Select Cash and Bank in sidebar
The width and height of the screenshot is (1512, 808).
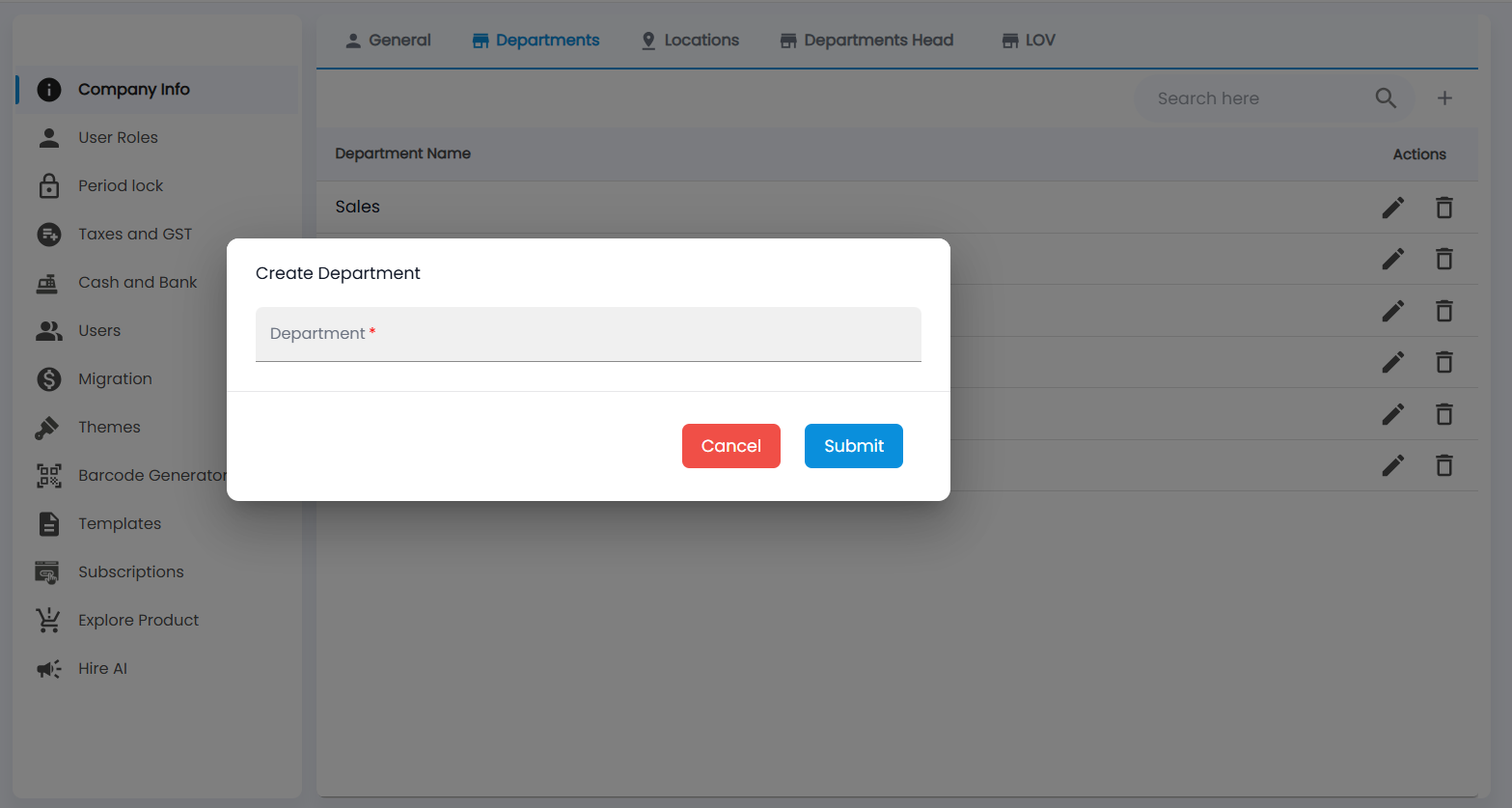[122, 283]
